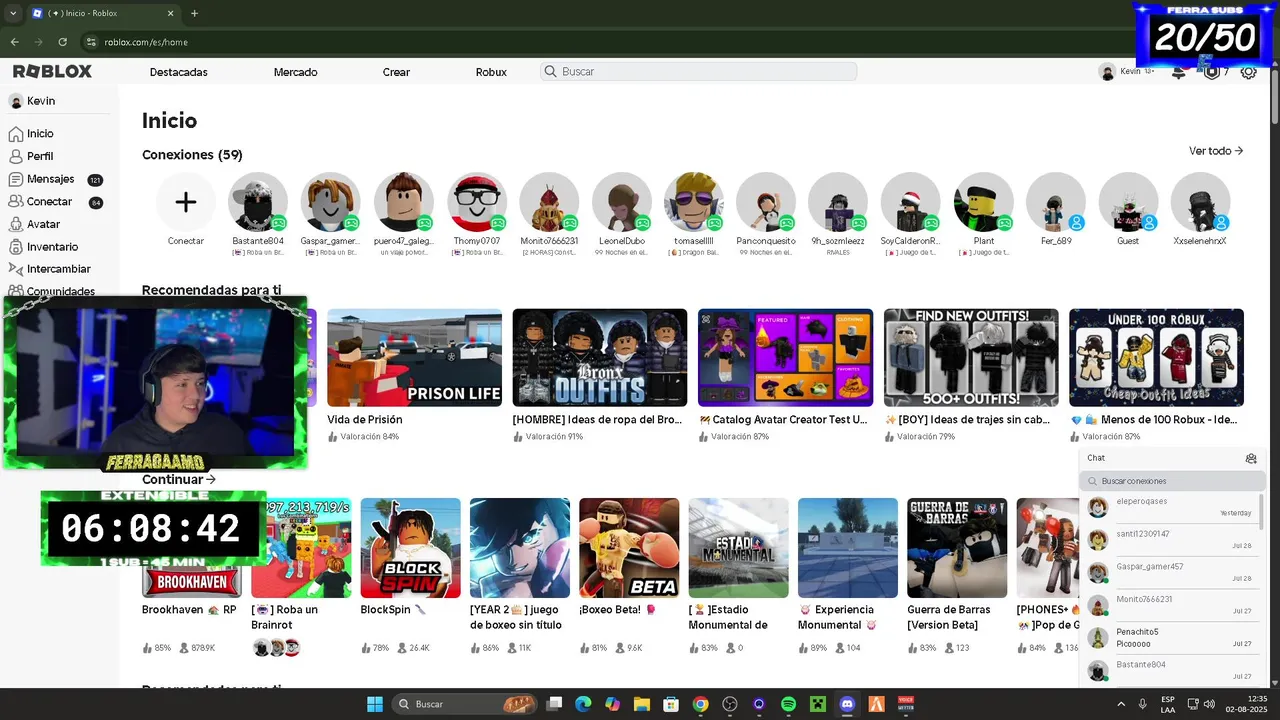The height and width of the screenshot is (720, 1280).
Task: Open Plant's connection avatar
Action: pos(983,202)
